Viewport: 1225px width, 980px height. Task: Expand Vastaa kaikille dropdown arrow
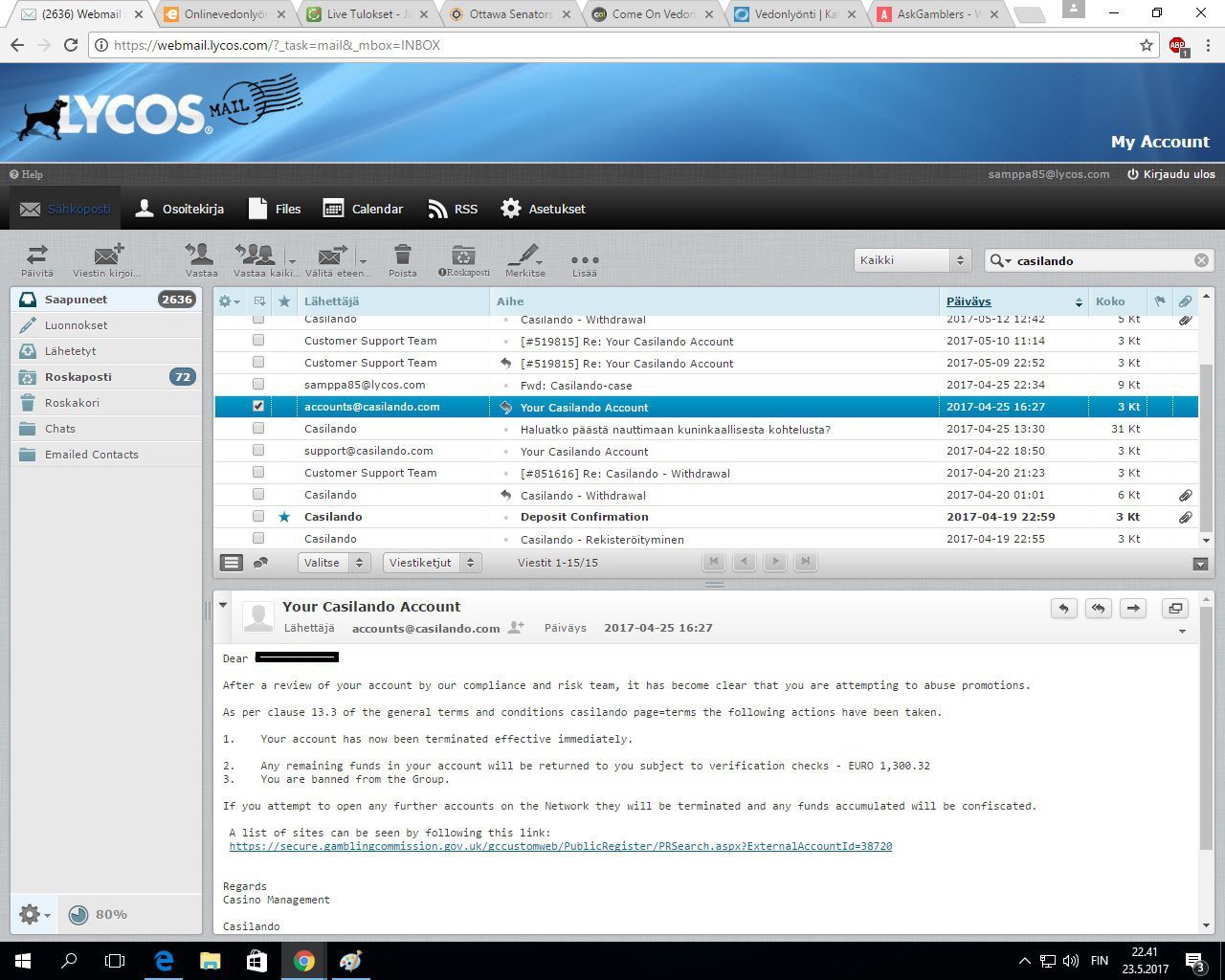(292, 260)
